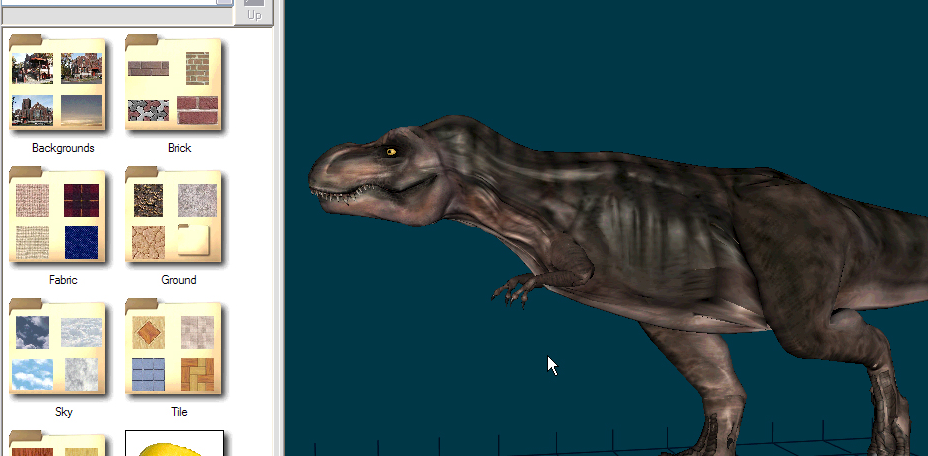928x456 pixels.
Task: Click the blue swatch inside the Fabric folder
Action: coord(81,241)
